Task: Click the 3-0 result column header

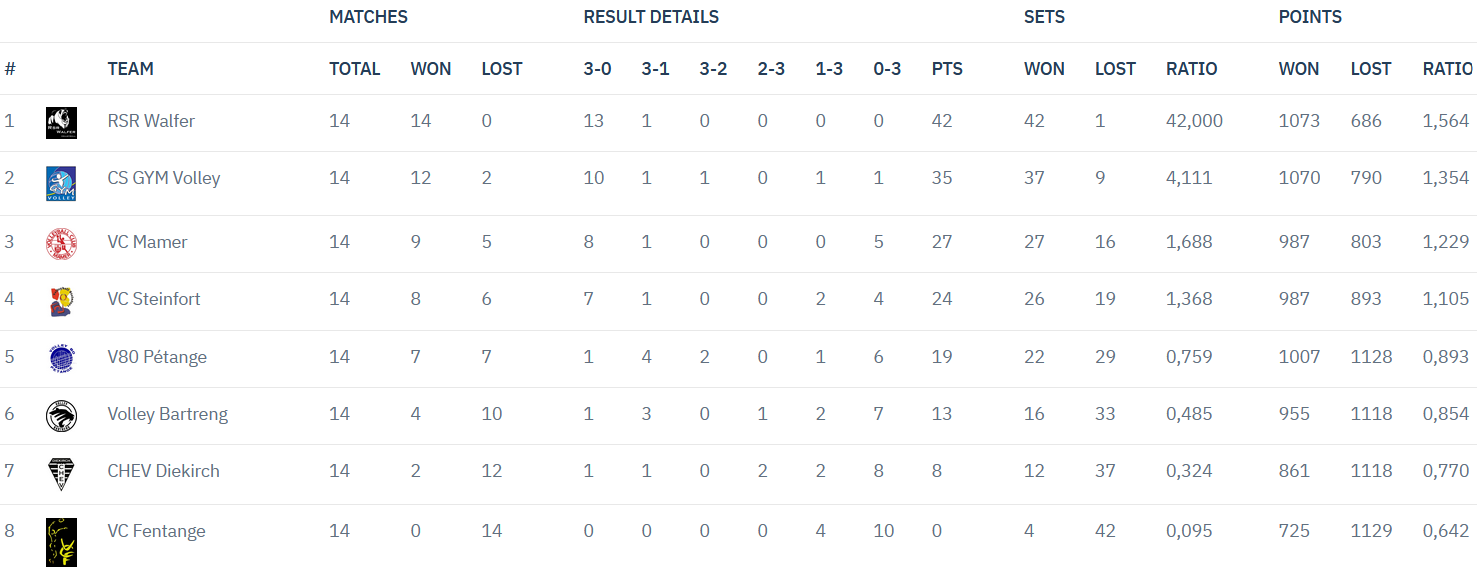Action: point(597,69)
